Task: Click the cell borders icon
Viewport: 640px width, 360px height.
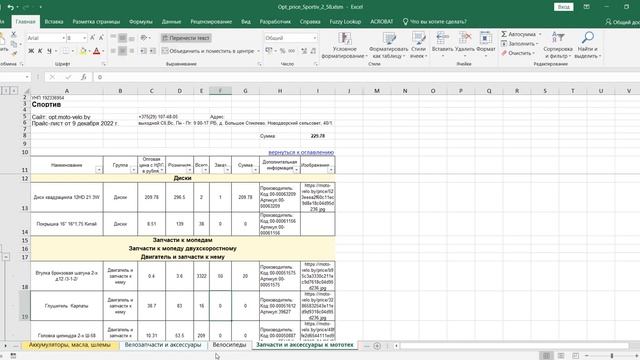Action: [x=65, y=51]
